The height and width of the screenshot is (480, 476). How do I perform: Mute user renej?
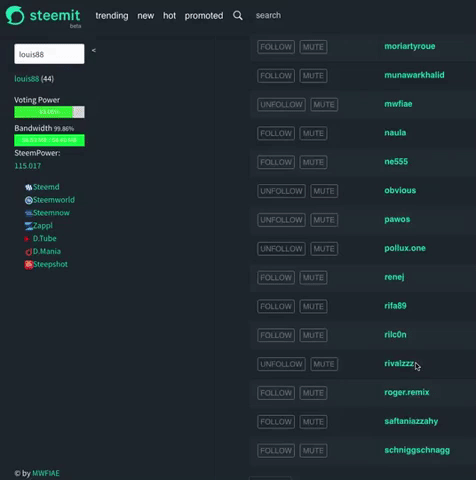point(313,278)
